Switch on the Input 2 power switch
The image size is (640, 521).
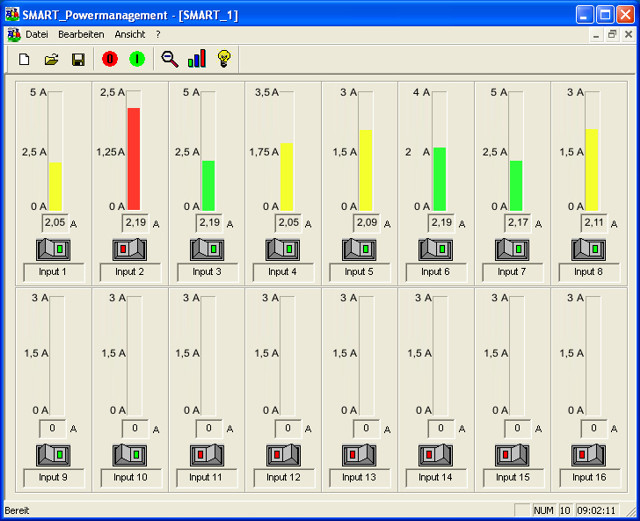tap(130, 249)
